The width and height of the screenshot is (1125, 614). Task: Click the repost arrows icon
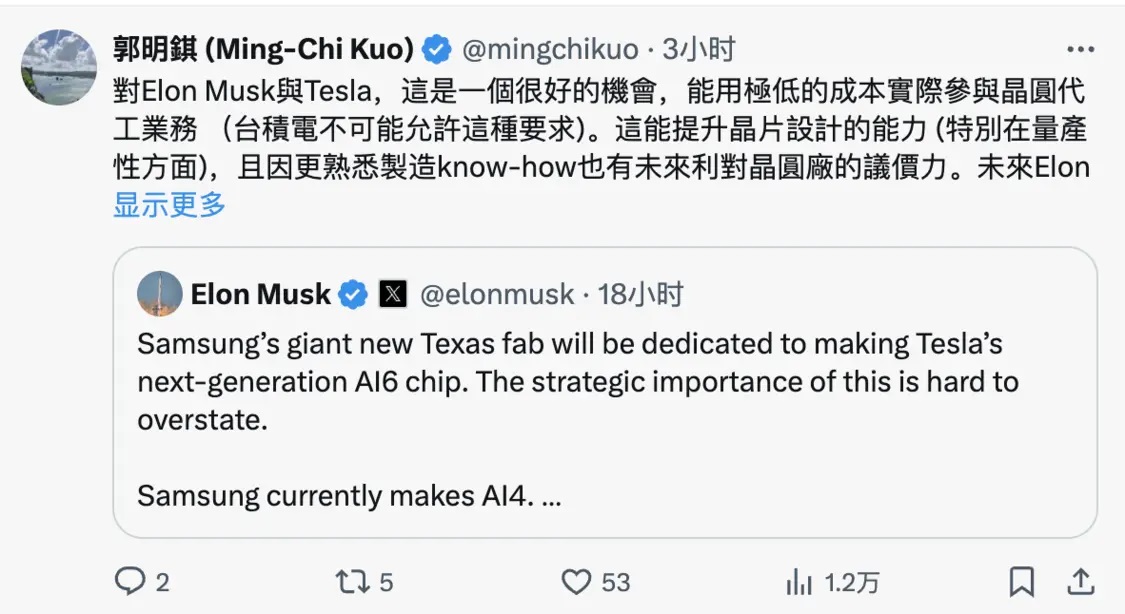[x=352, y=582]
